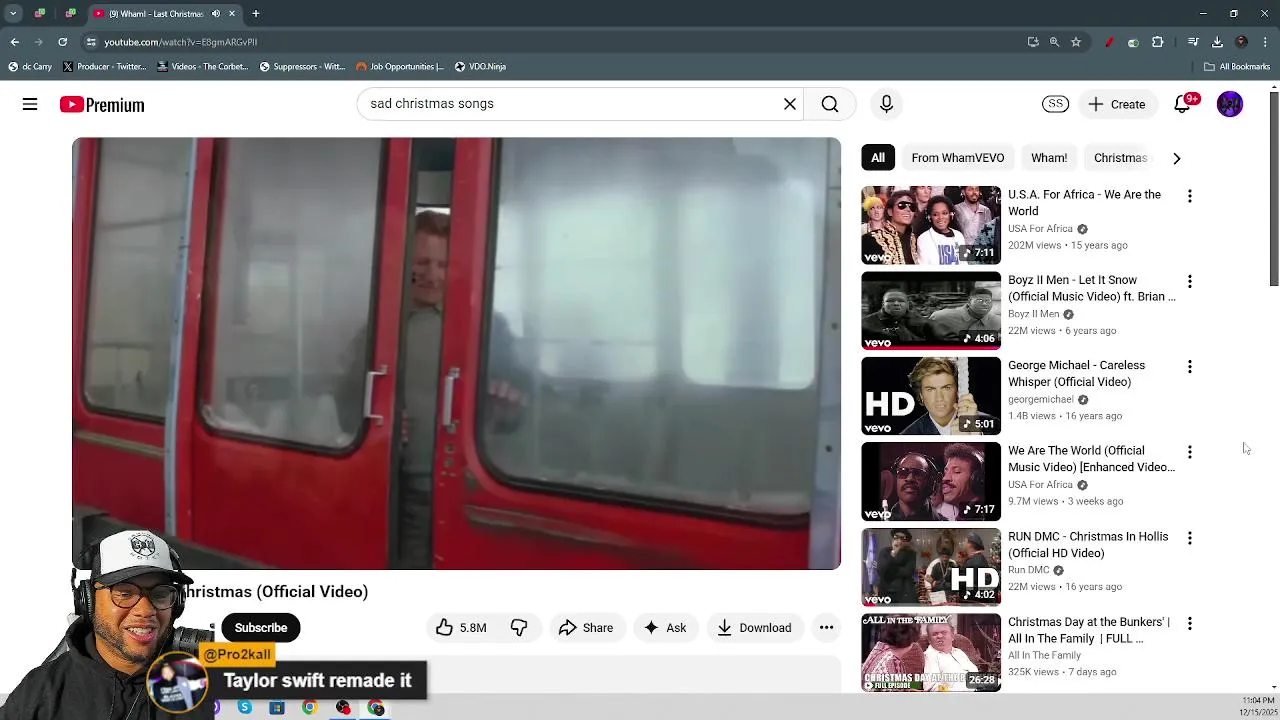Select the Christmas filter chip

(1120, 158)
